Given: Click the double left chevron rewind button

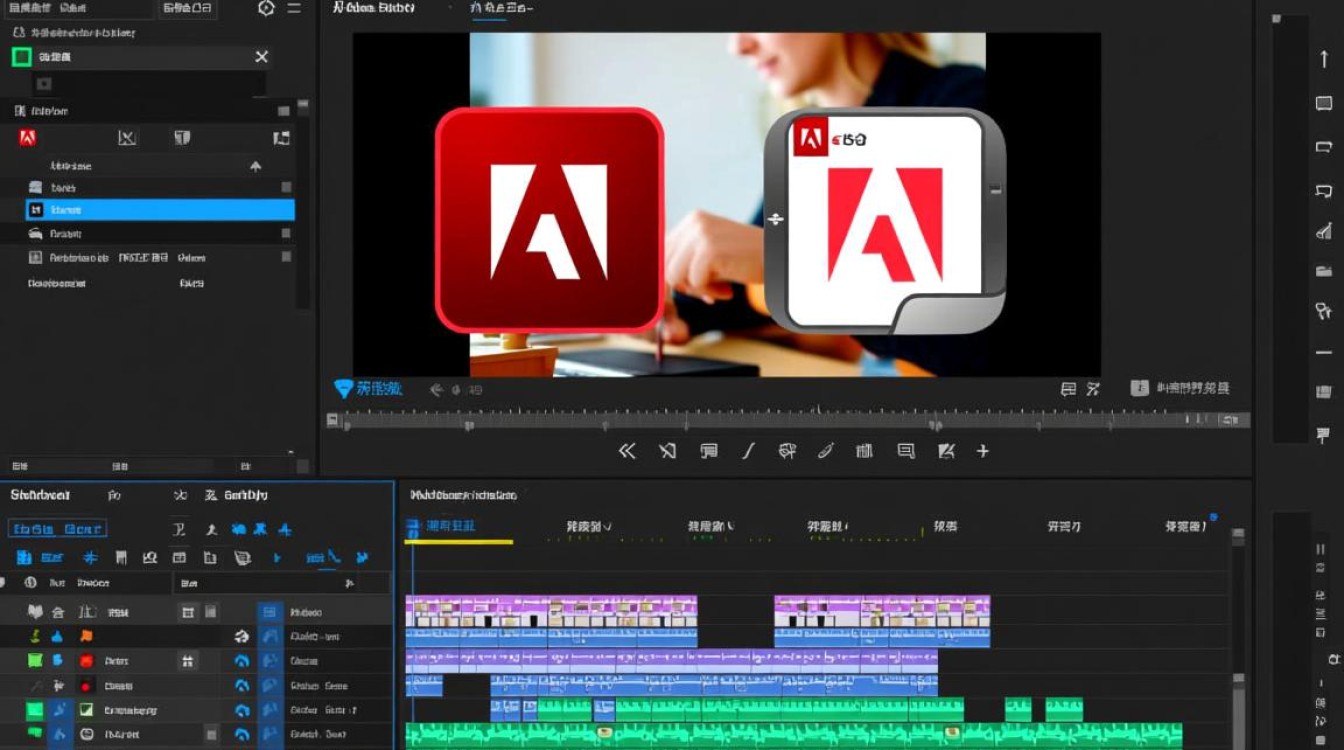Looking at the screenshot, I should tap(627, 451).
